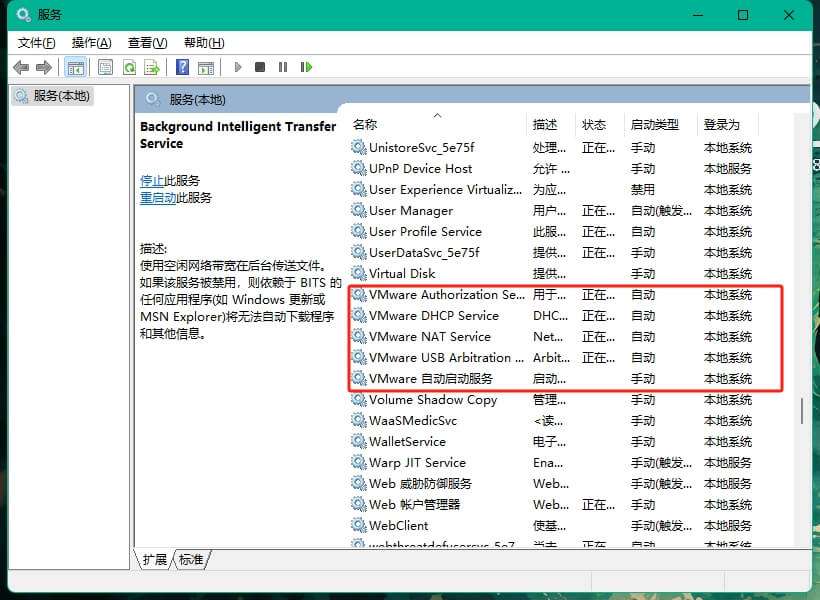Select the User Profile Service row
The image size is (820, 600).
point(552,231)
